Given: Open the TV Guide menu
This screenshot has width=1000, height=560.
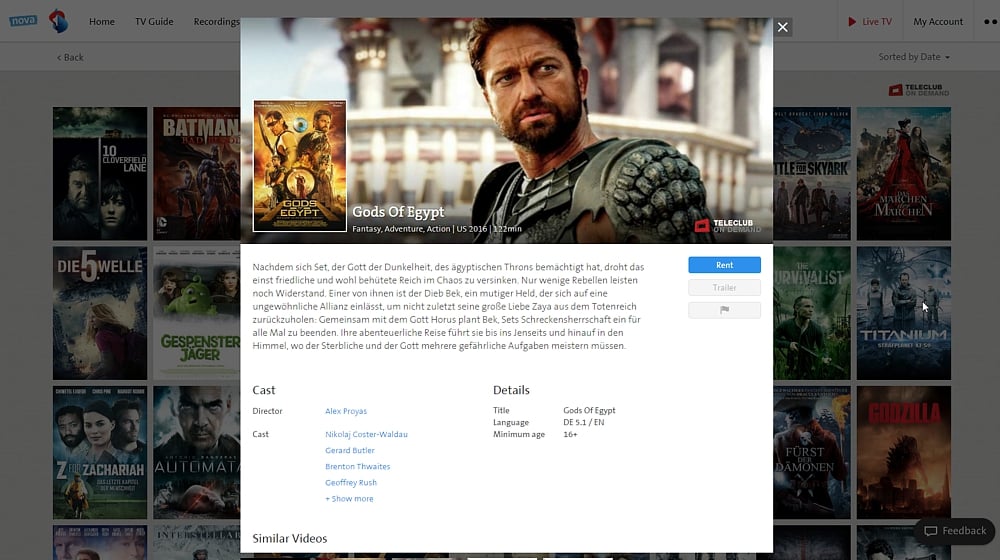Looking at the screenshot, I should tap(154, 22).
